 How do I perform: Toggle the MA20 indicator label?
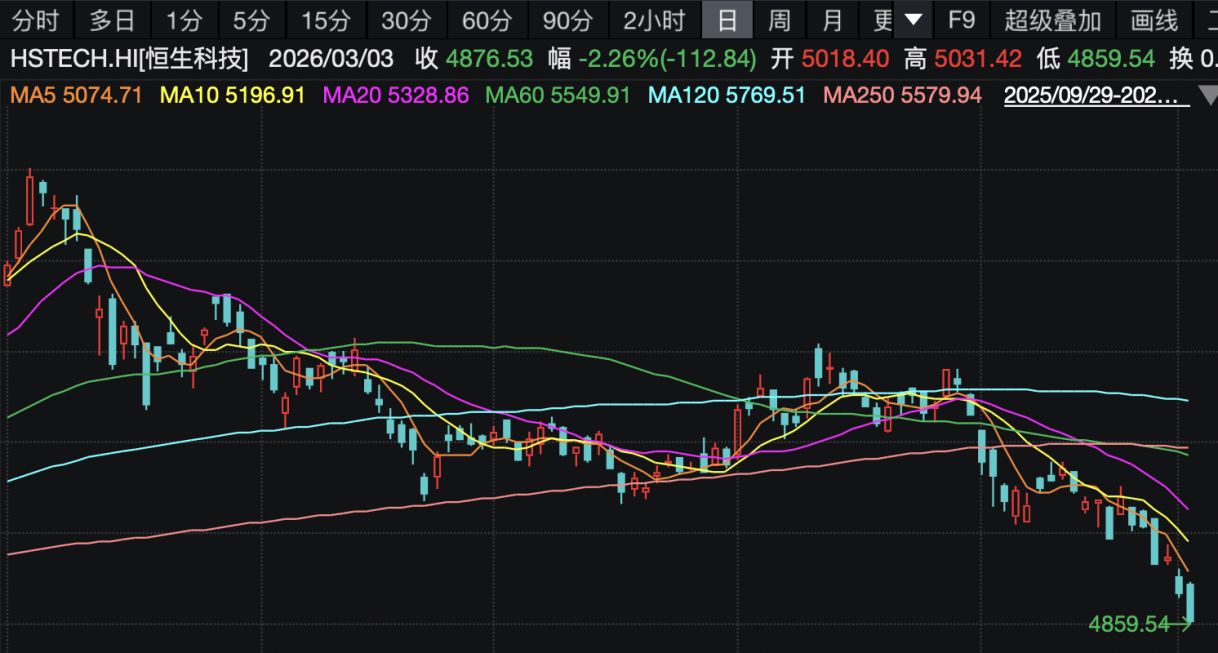tap(395, 96)
